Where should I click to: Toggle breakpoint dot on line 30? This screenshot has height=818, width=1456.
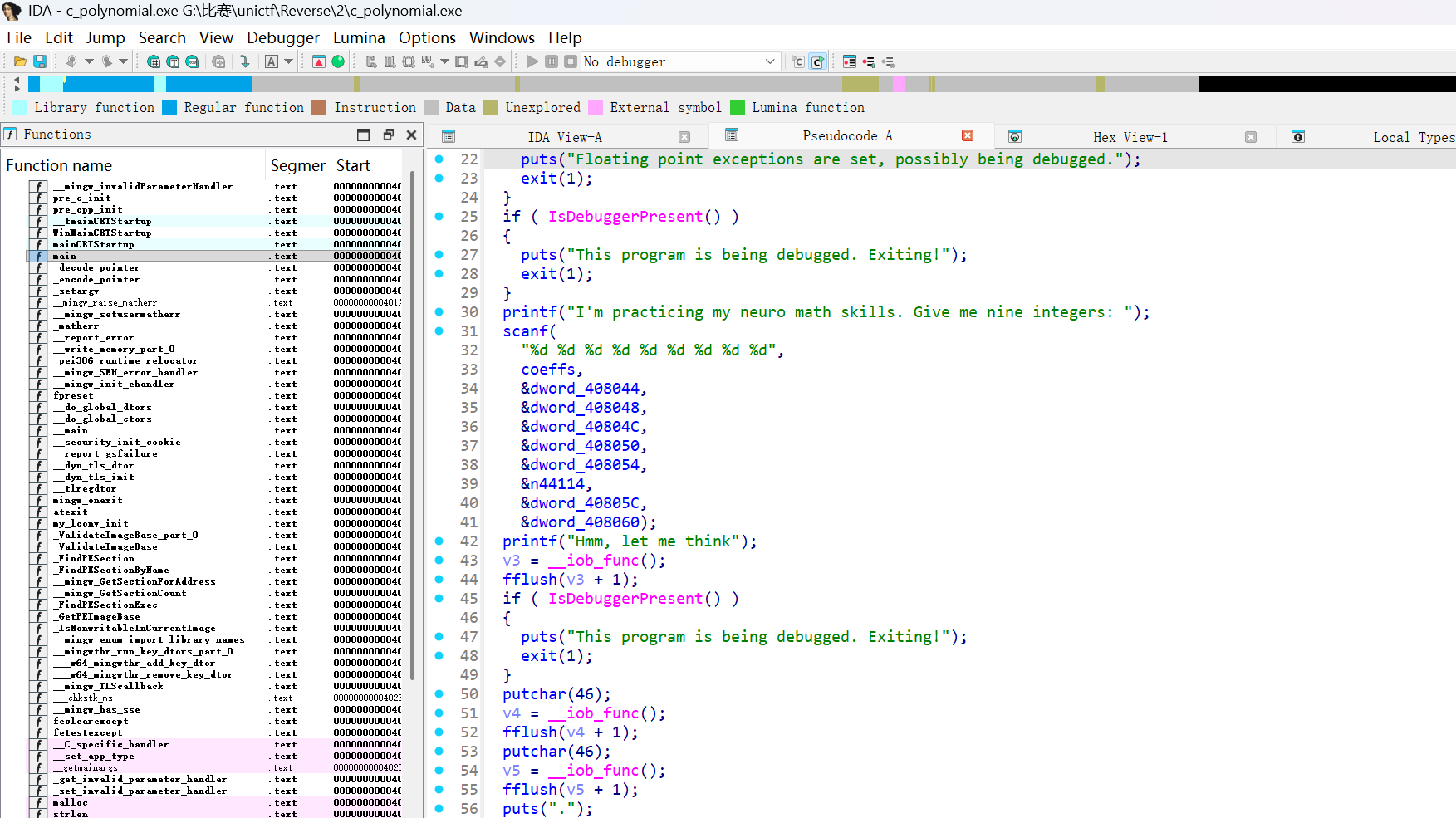tap(439, 312)
